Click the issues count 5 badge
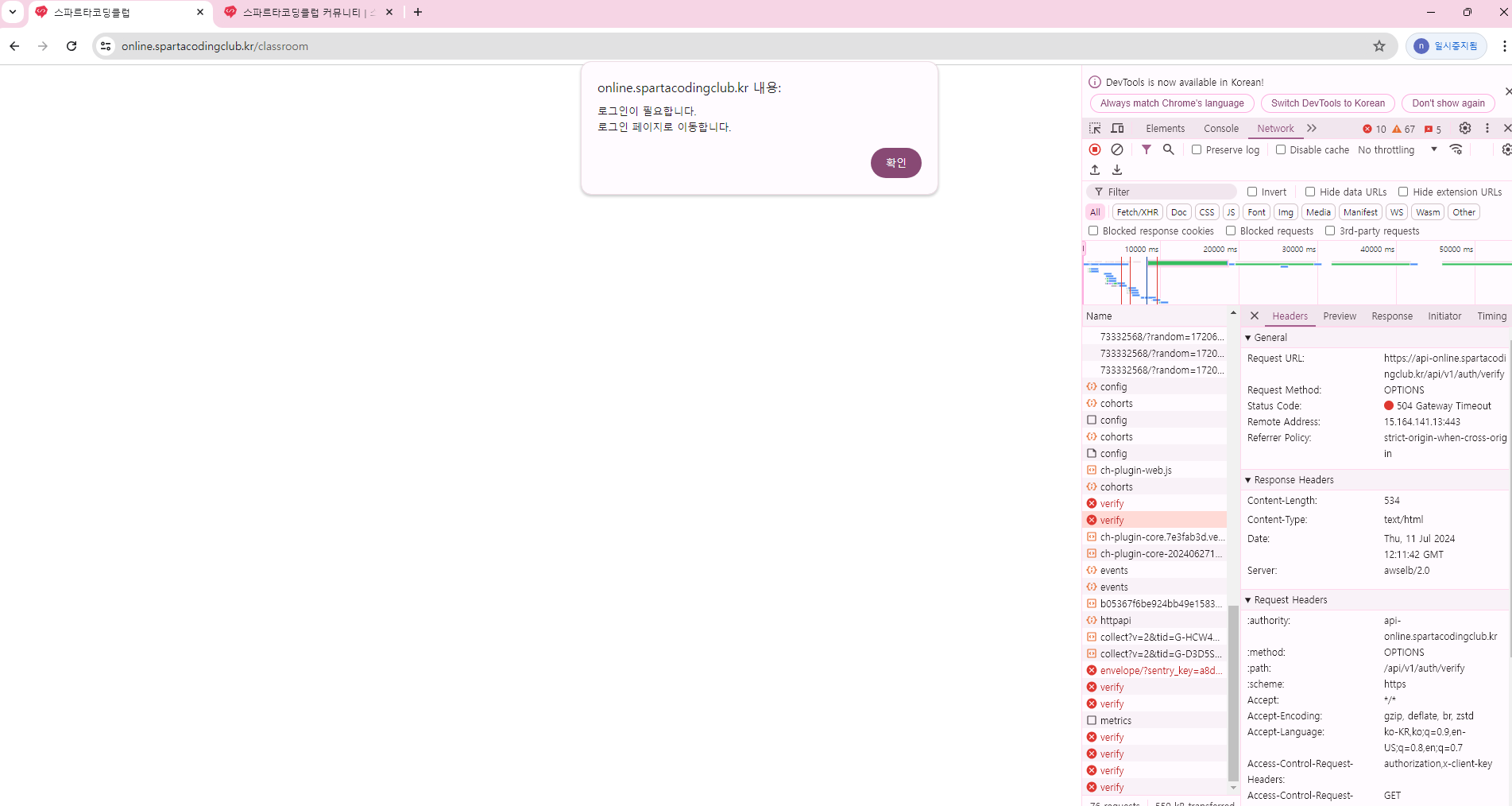The image size is (1512, 806). pyautogui.click(x=1433, y=129)
